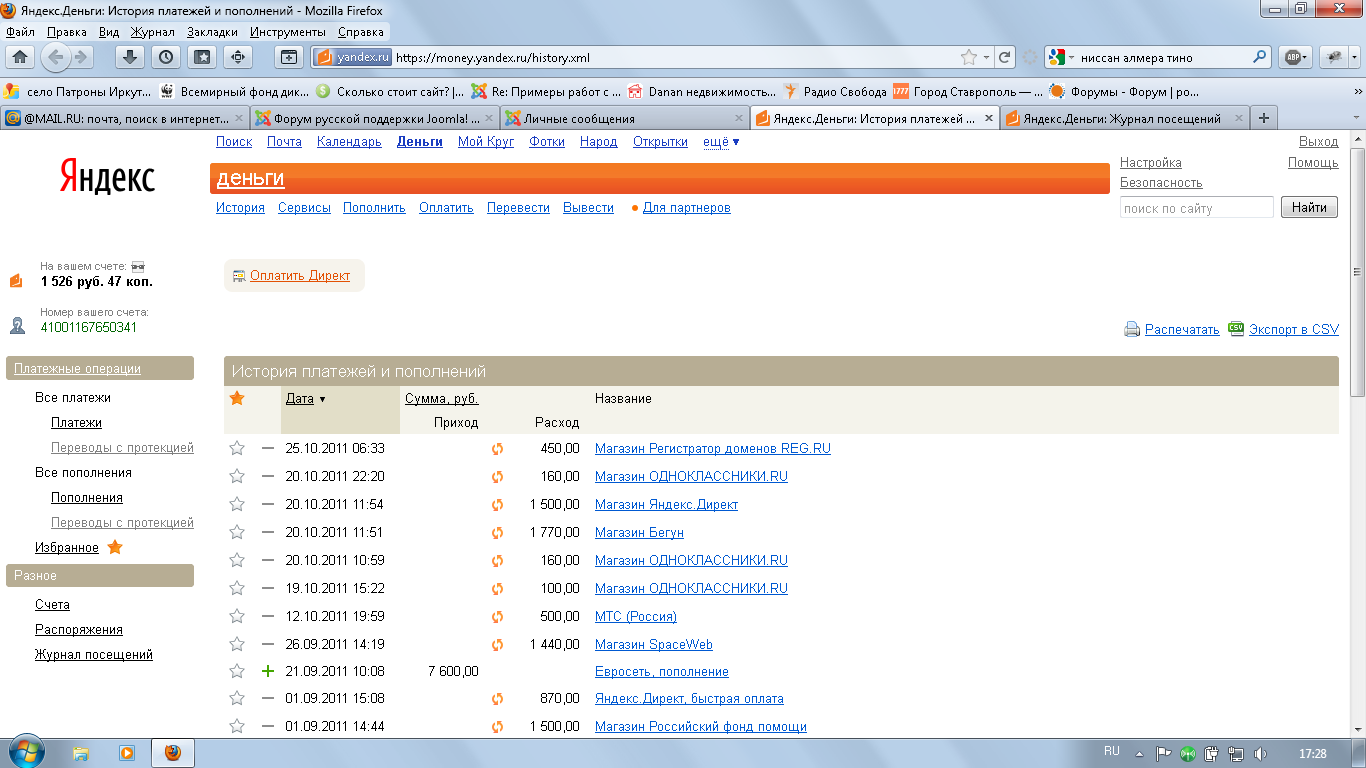The height and width of the screenshot is (768, 1366).
Task: Click the orange star beside Избранное
Action: 115,547
